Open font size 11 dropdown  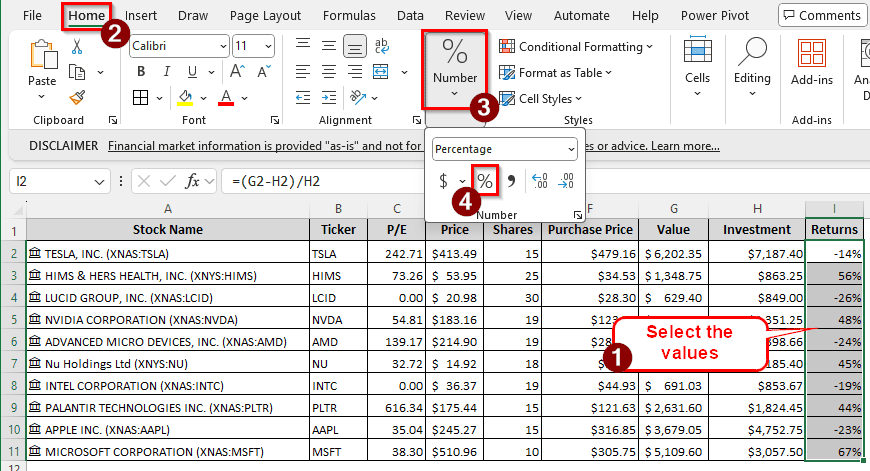coord(269,46)
